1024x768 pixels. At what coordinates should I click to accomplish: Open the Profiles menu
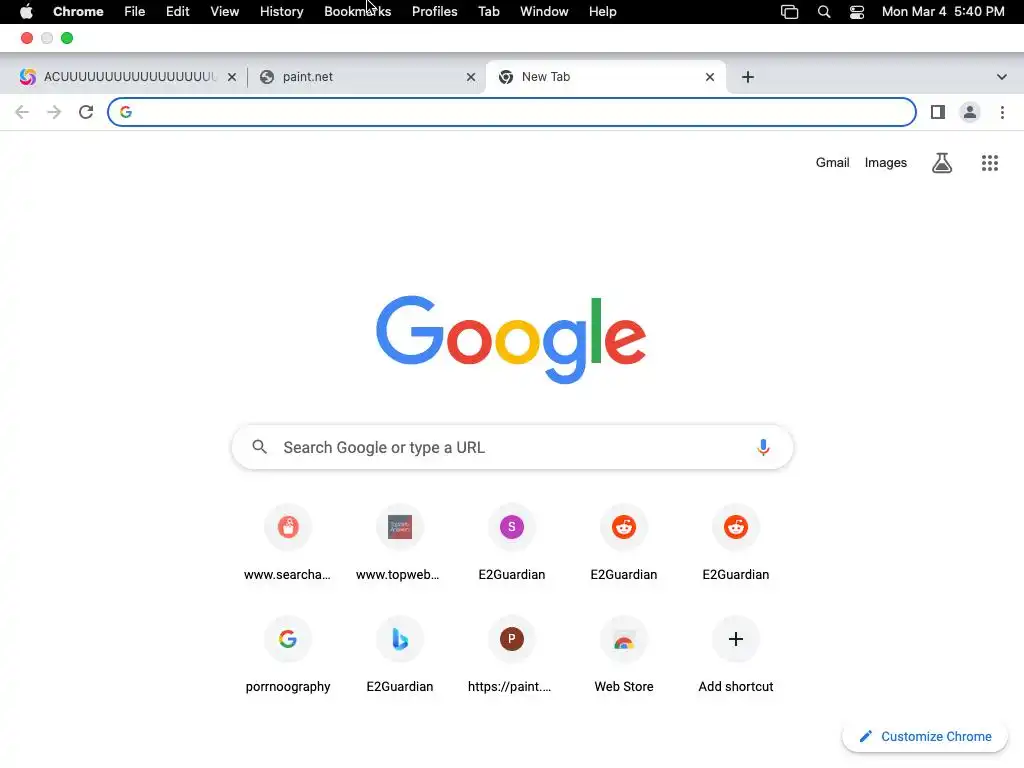[x=434, y=12]
